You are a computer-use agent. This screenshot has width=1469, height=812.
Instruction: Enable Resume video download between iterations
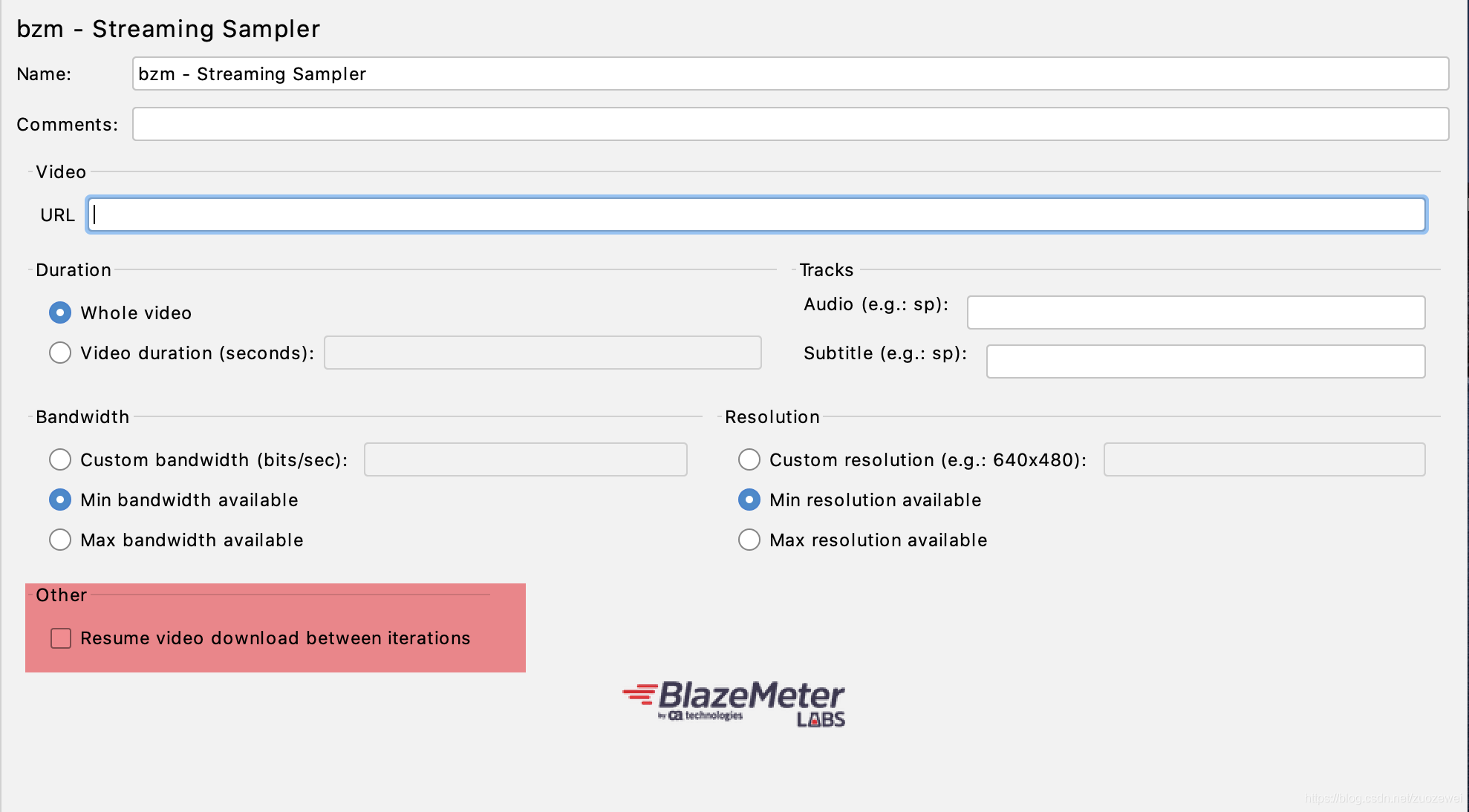pos(61,638)
